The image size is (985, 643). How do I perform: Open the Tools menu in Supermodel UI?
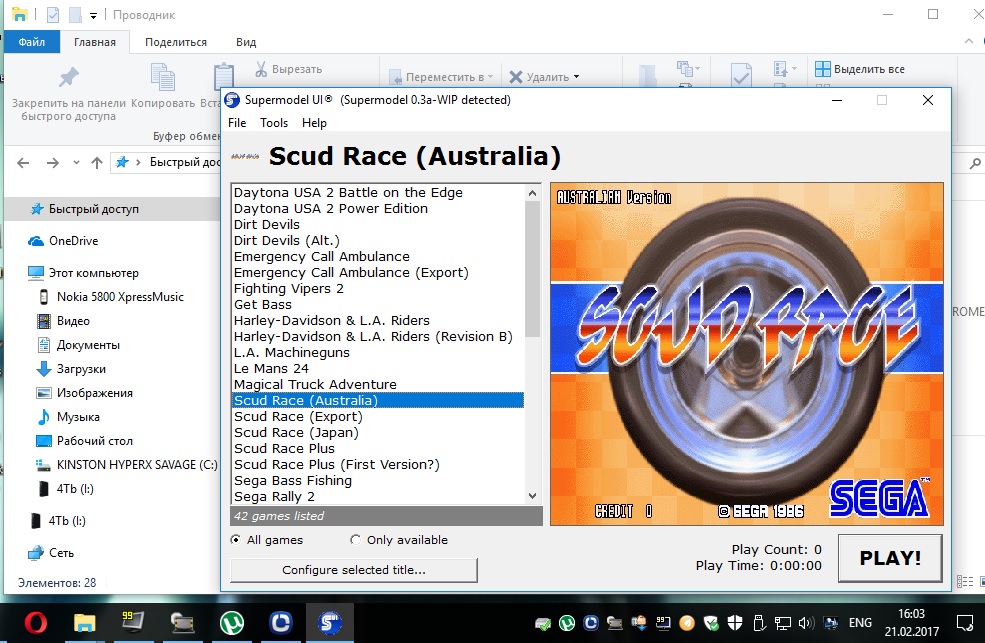pos(274,122)
